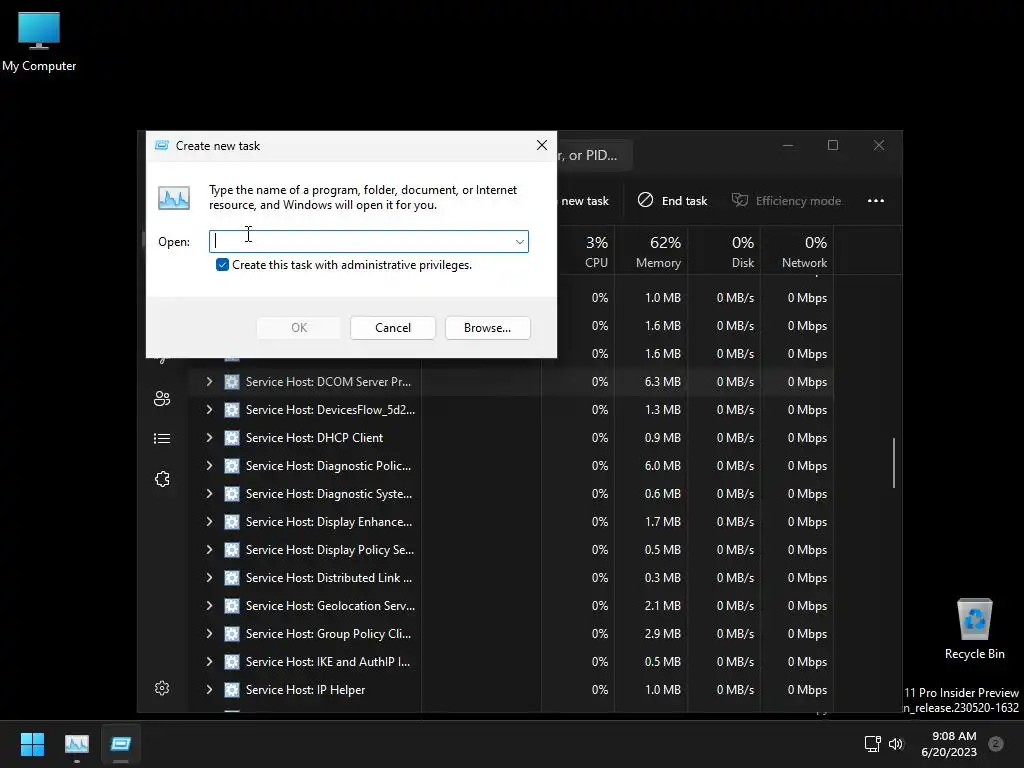This screenshot has width=1024, height=768.
Task: Click the Open text input field
Action: (x=368, y=242)
